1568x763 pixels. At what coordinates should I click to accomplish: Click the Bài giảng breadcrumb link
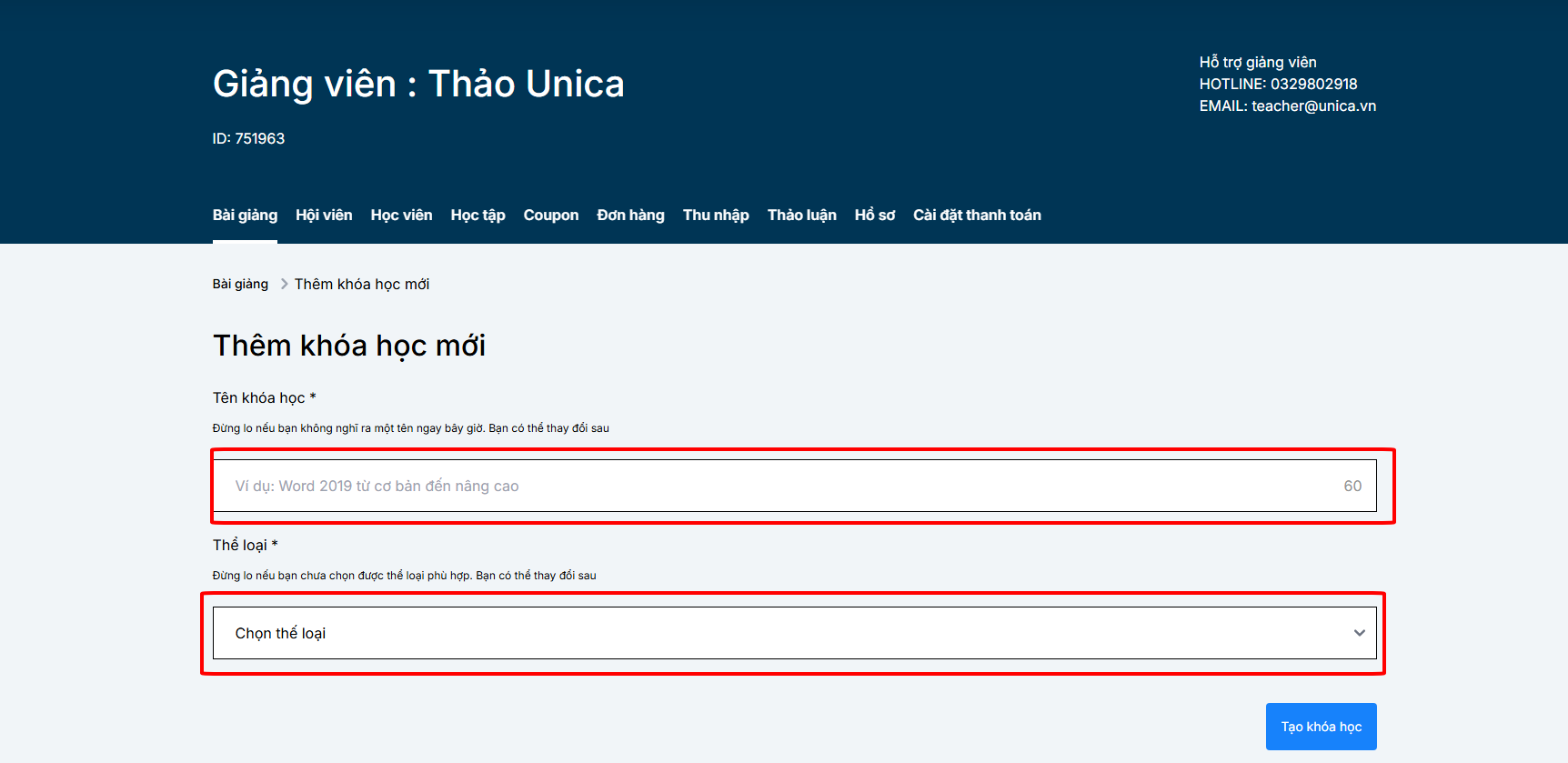240,285
